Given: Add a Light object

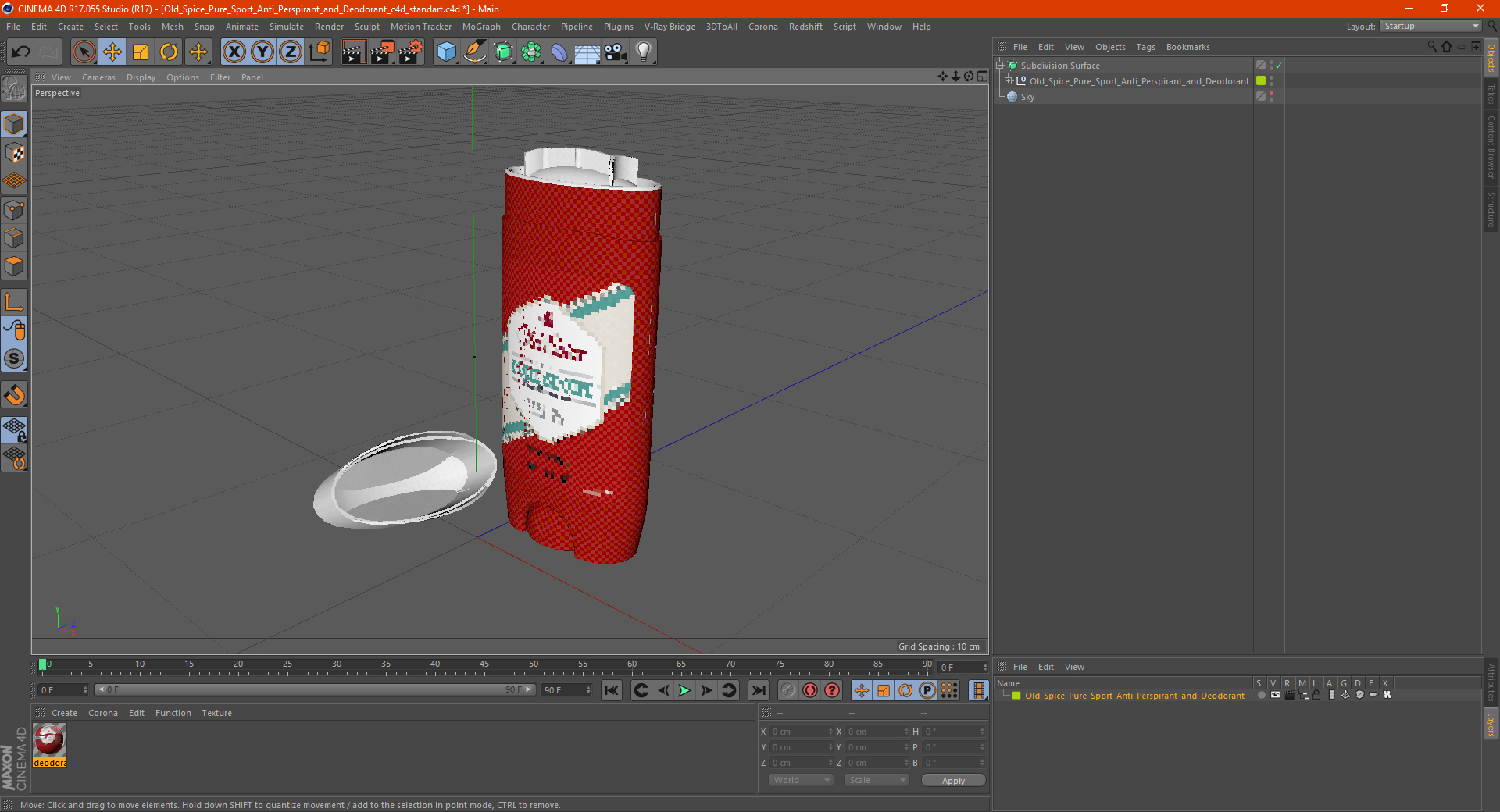Looking at the screenshot, I should click(644, 52).
